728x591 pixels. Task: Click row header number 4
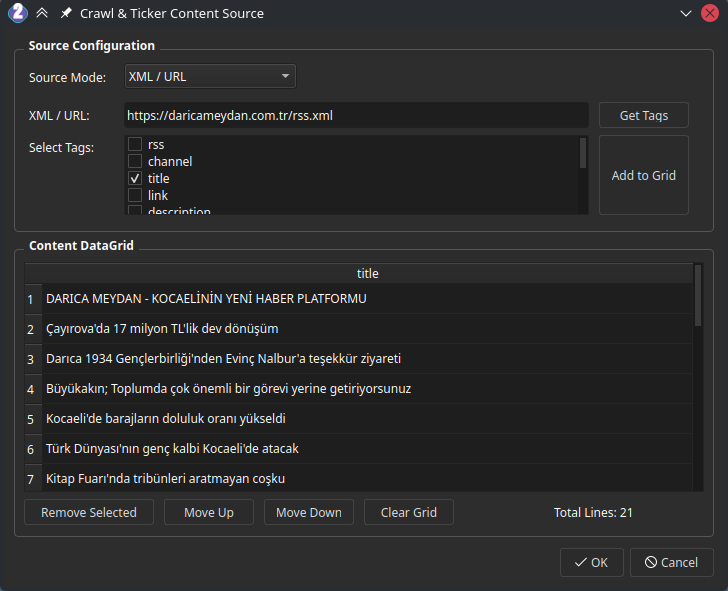pos(33,389)
